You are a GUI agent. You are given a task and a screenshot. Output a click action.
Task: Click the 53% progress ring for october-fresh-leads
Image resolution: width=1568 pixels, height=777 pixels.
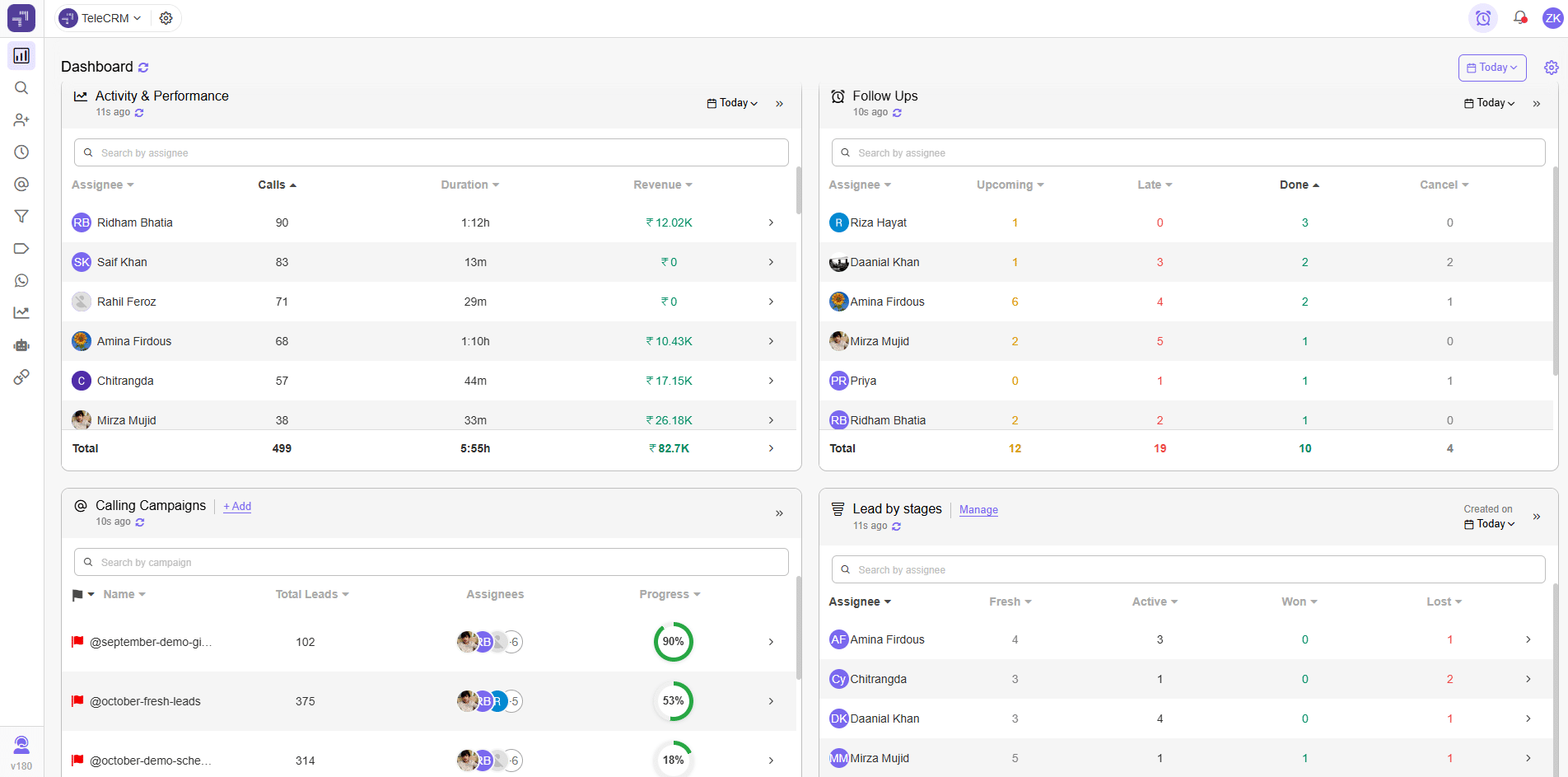tap(673, 701)
